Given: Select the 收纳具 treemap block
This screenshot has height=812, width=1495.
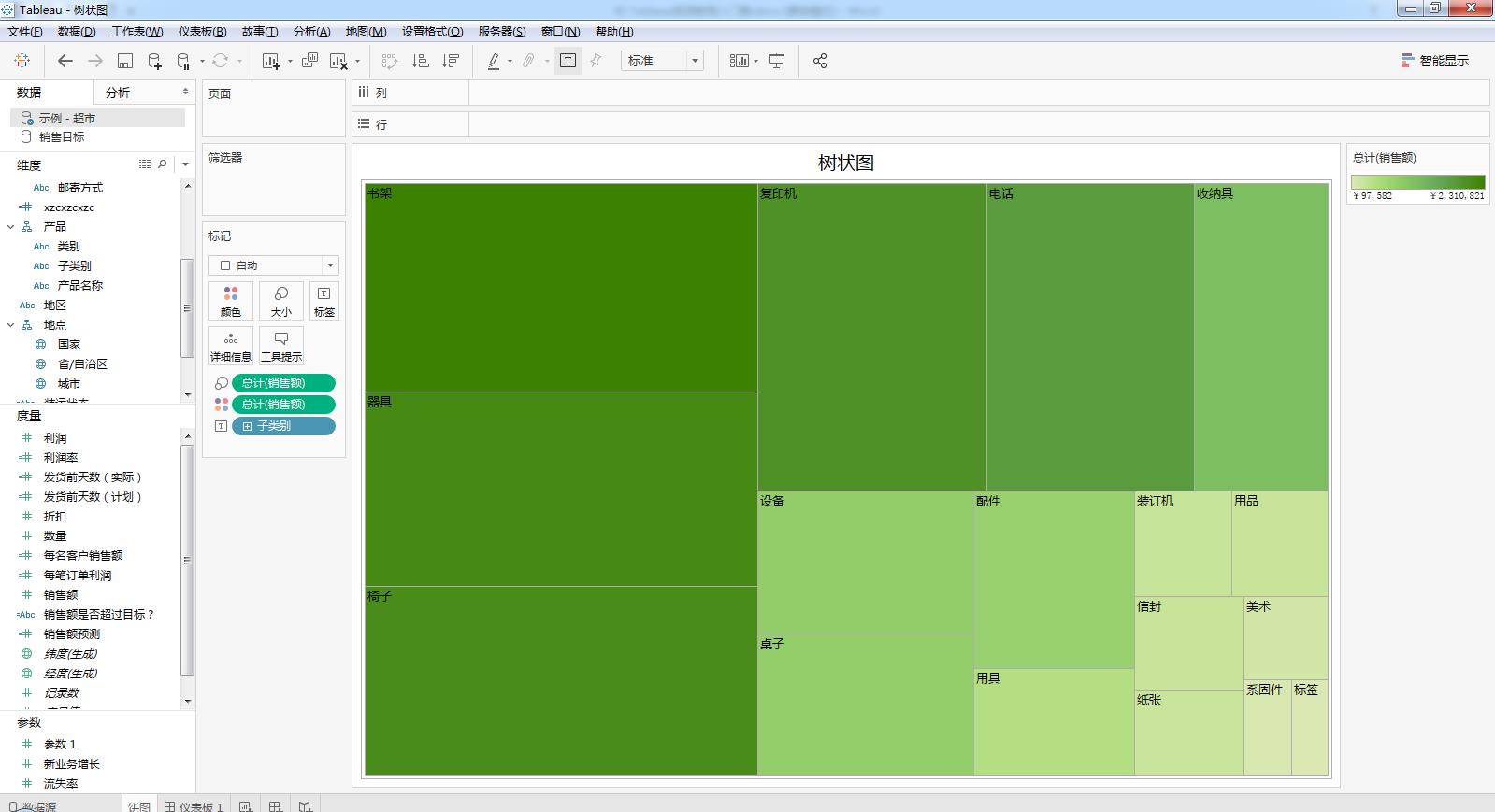Looking at the screenshot, I should (1260, 336).
